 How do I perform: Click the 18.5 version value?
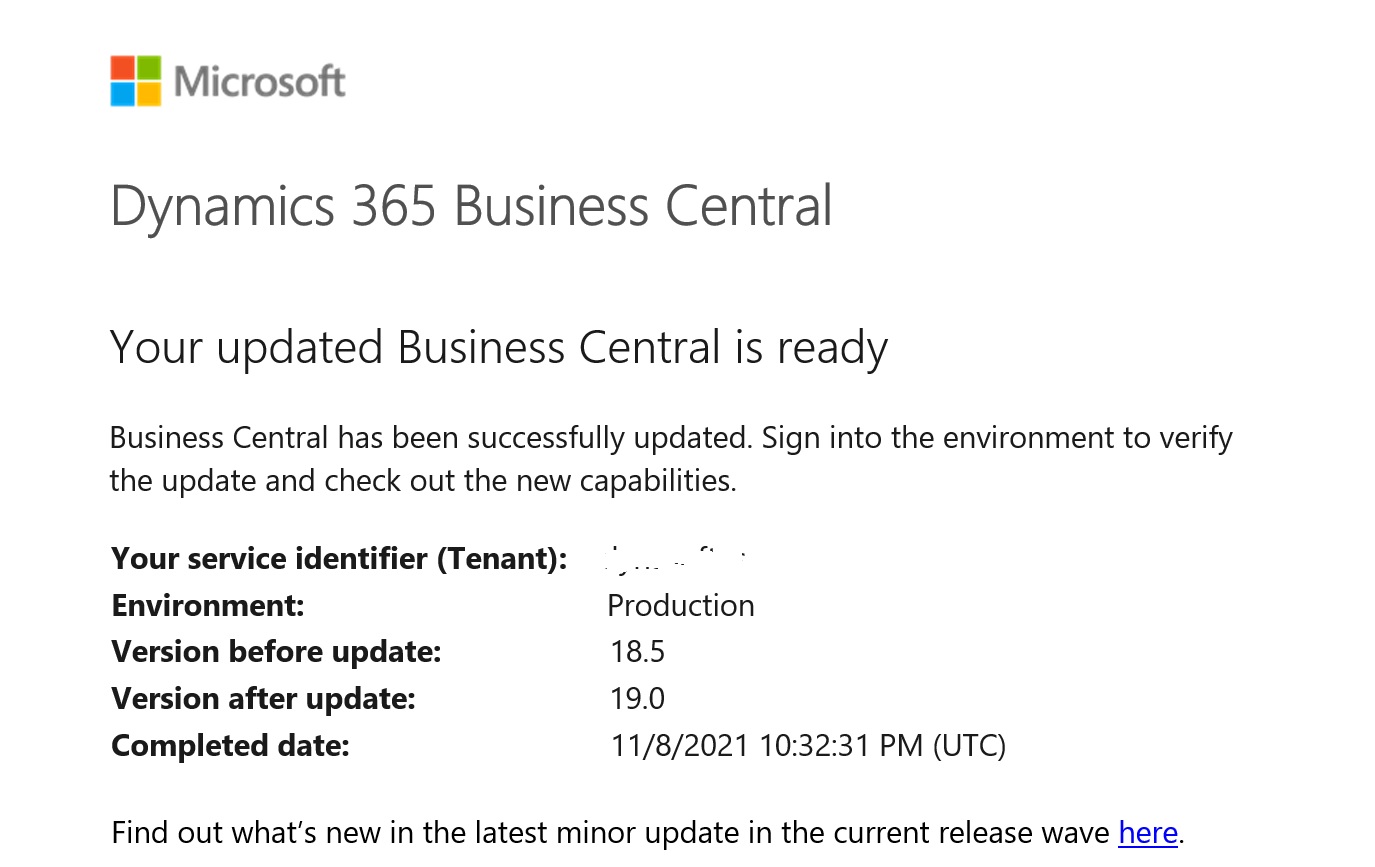pos(638,652)
